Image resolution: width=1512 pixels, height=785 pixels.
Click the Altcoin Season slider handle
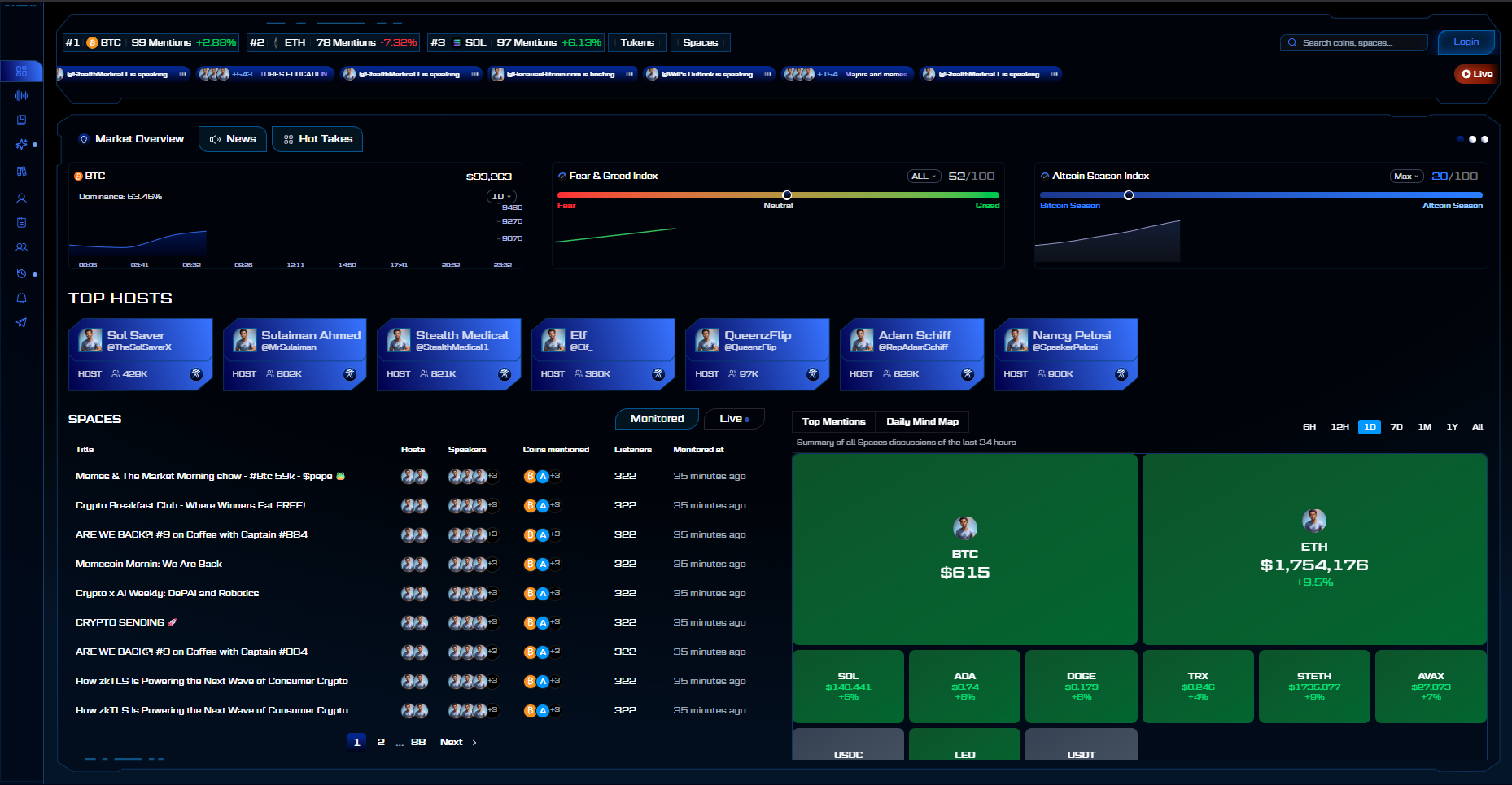(1129, 195)
